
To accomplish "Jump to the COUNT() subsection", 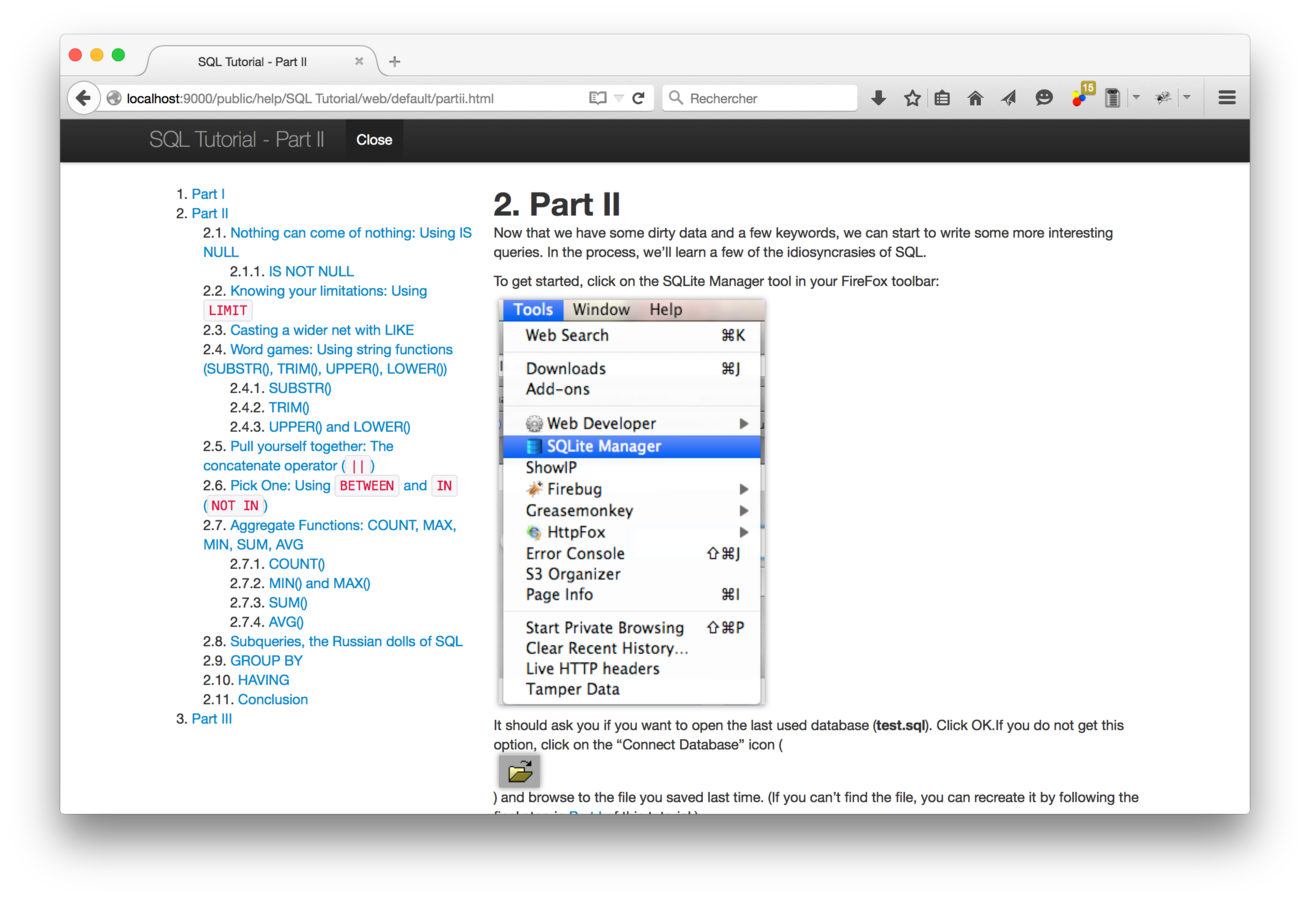I will coord(297,563).
